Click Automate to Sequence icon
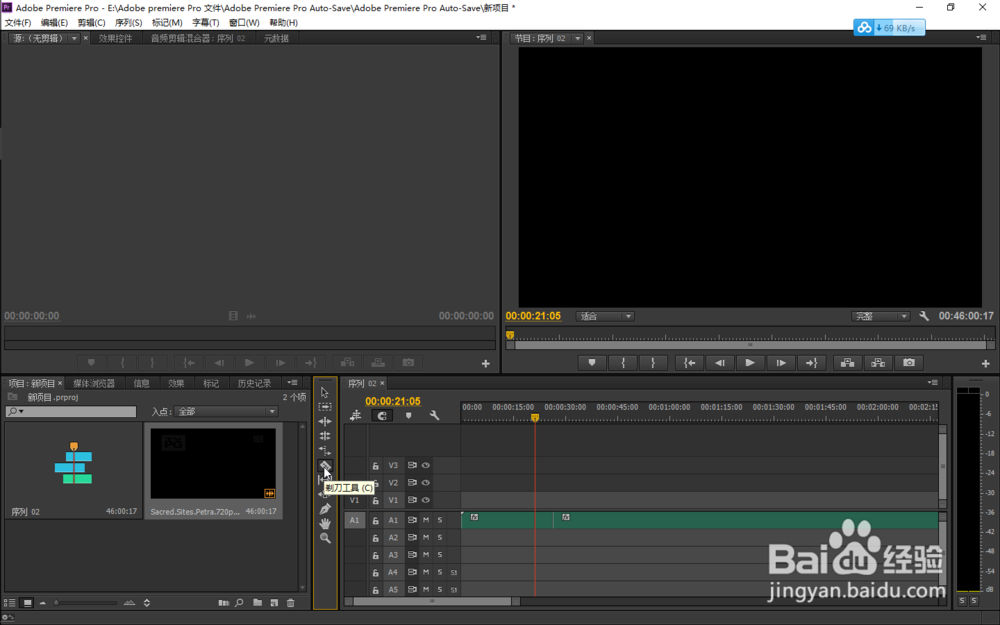Viewport: 1000px width, 625px height. click(223, 603)
